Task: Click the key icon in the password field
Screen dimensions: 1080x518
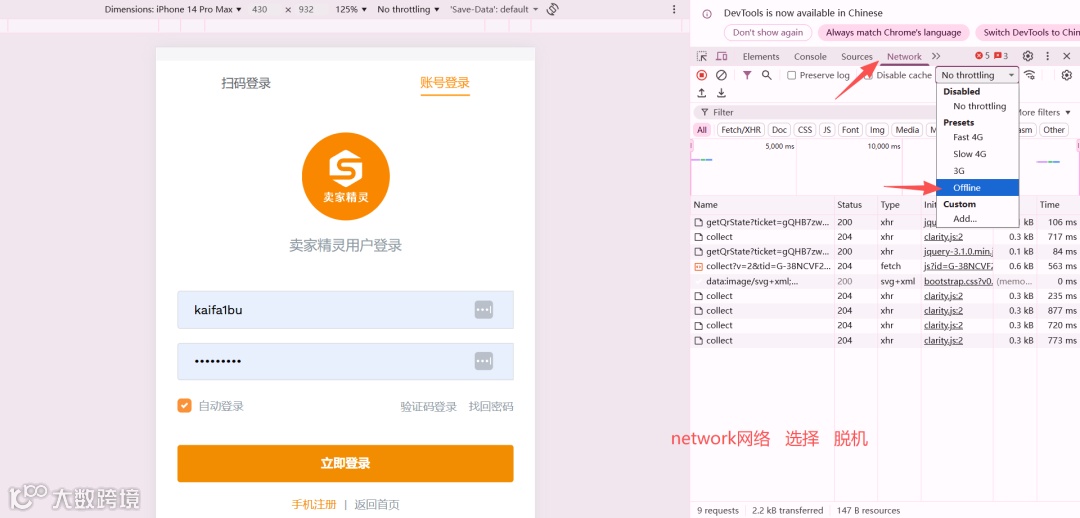Action: tap(484, 361)
